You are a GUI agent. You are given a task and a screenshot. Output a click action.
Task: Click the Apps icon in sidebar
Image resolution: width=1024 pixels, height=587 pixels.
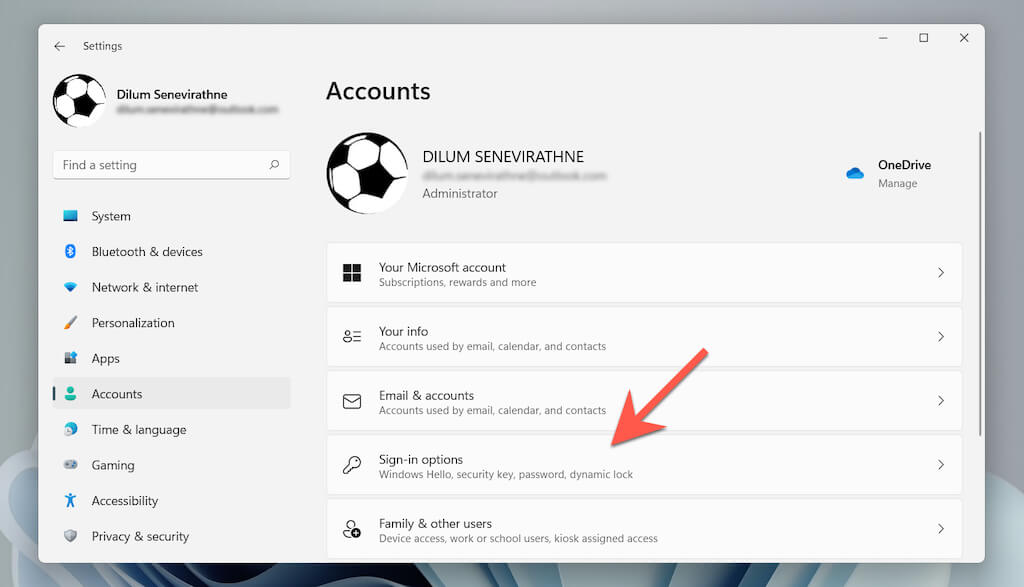pos(71,358)
